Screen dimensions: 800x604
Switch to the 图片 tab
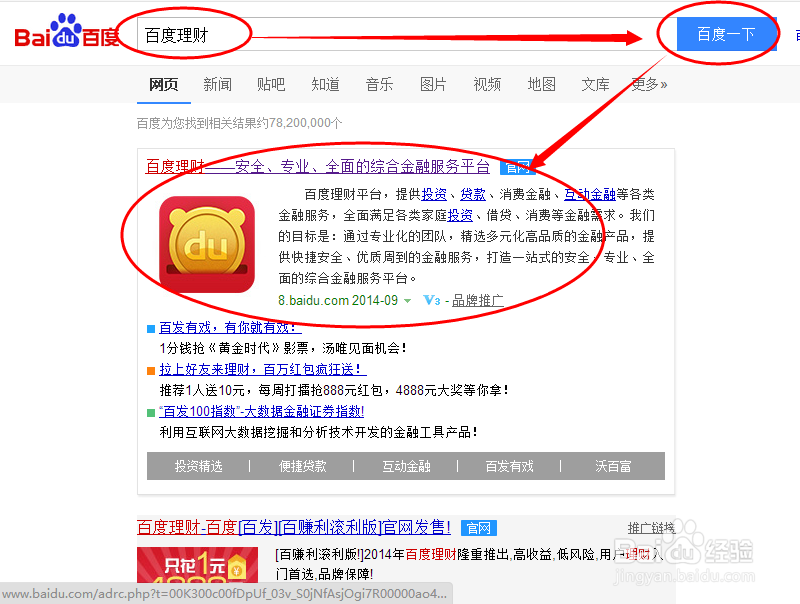coord(433,84)
